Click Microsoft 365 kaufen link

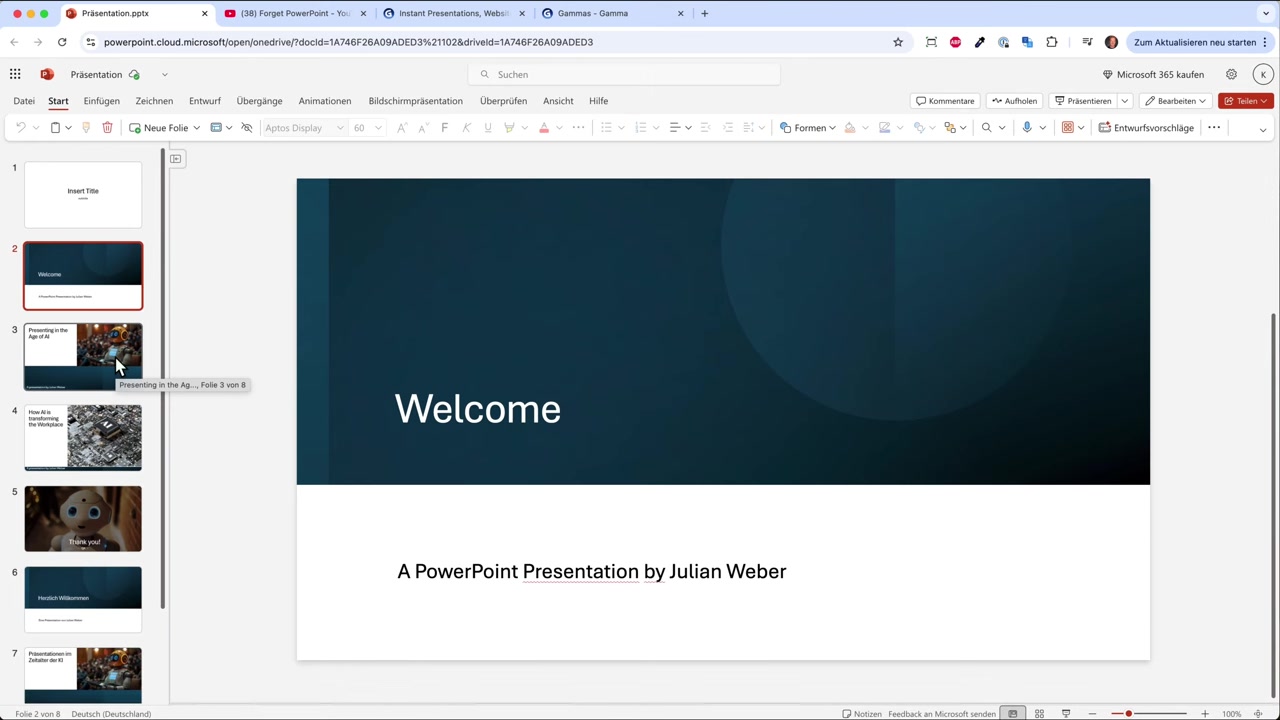coord(1153,74)
